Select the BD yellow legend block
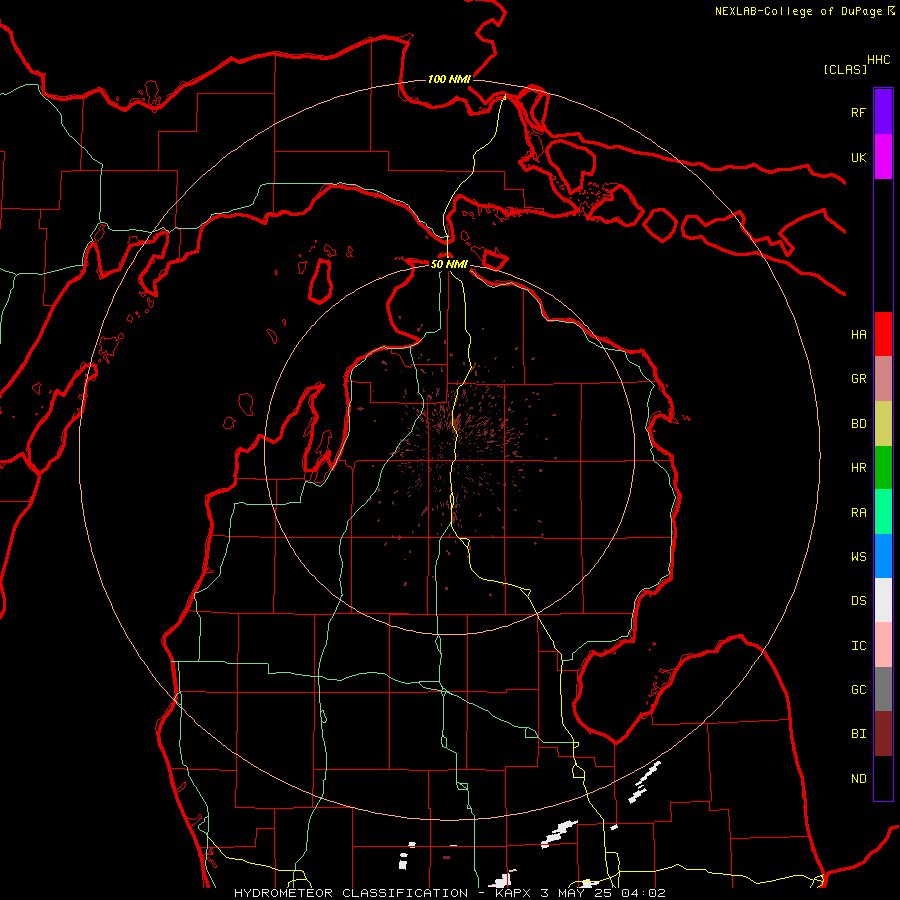 (x=883, y=423)
